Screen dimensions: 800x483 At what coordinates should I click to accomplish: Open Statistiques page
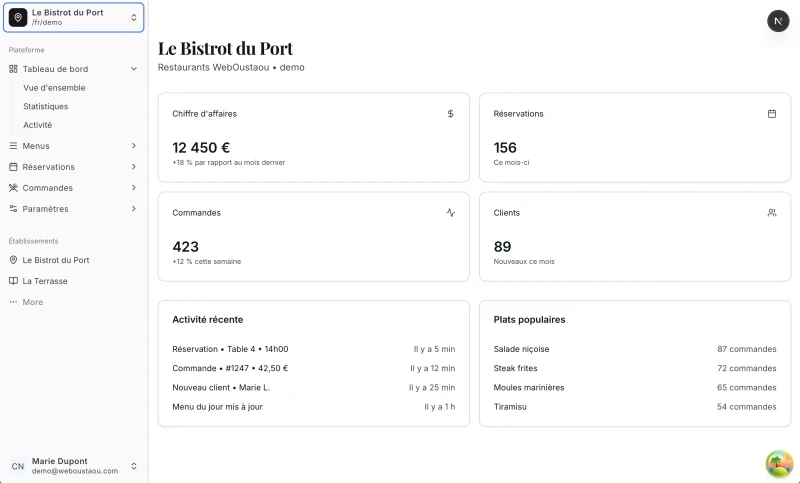tap(45, 106)
